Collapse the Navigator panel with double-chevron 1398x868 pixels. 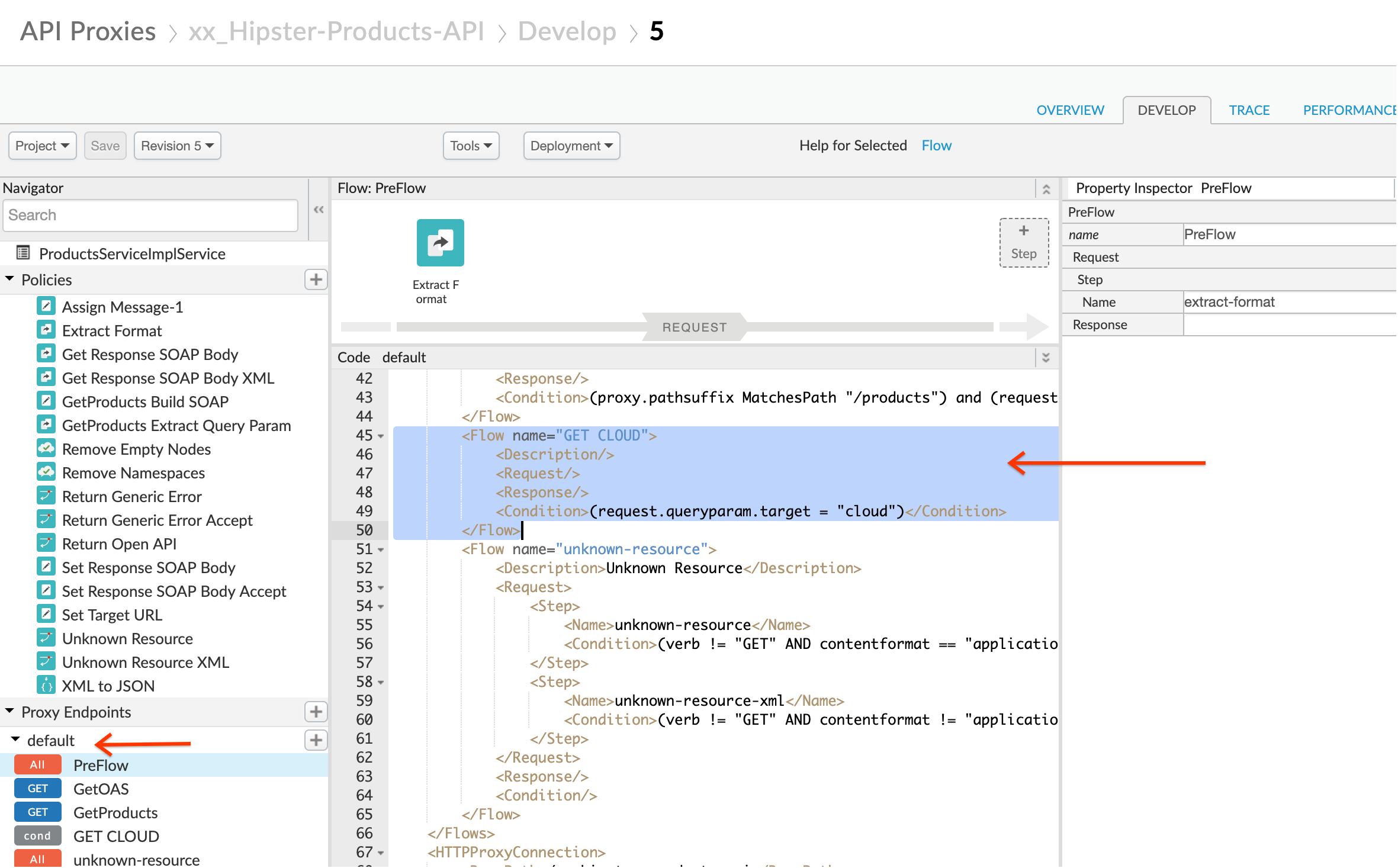(319, 210)
